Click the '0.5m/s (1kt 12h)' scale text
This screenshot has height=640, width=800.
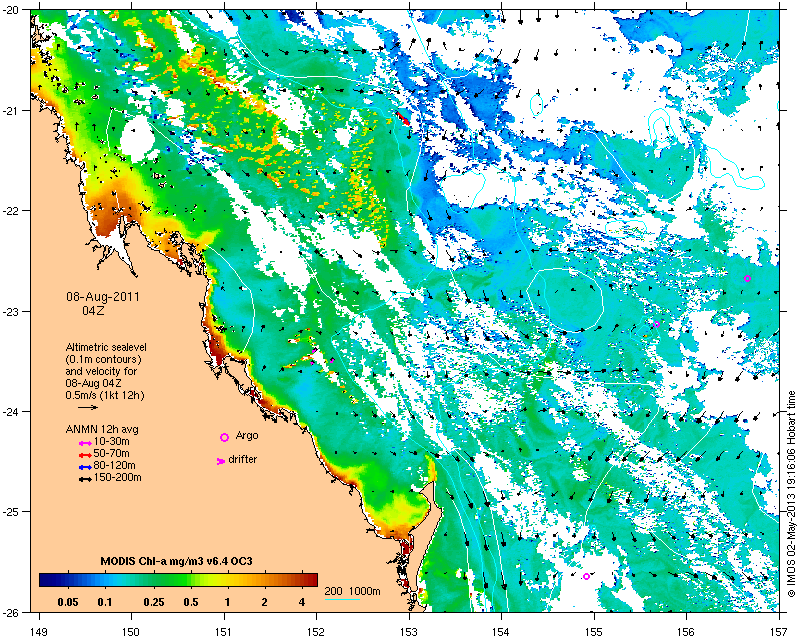[x=105, y=396]
